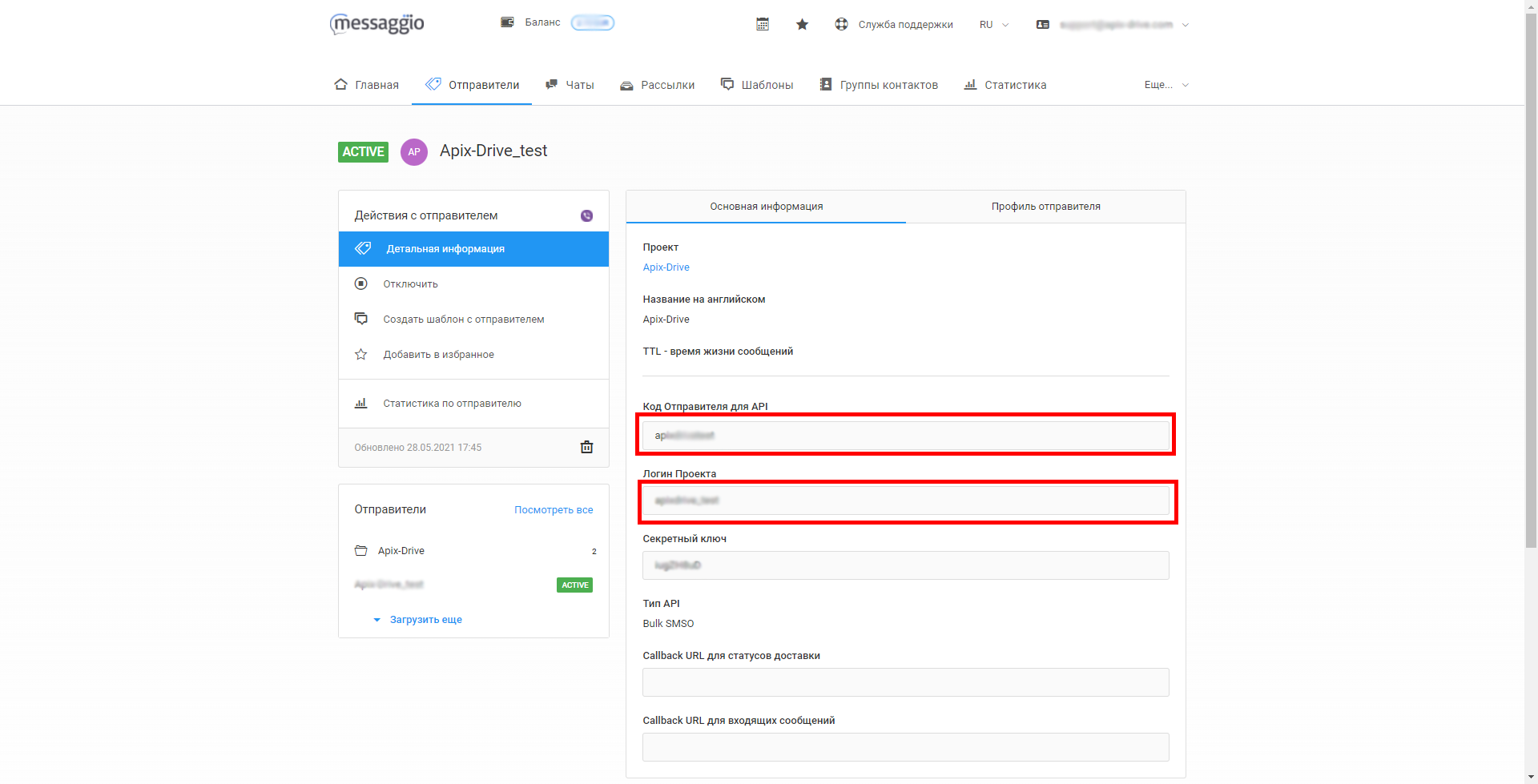Expand the Еще... menu
The width and height of the screenshot is (1538, 784).
pyautogui.click(x=1166, y=85)
